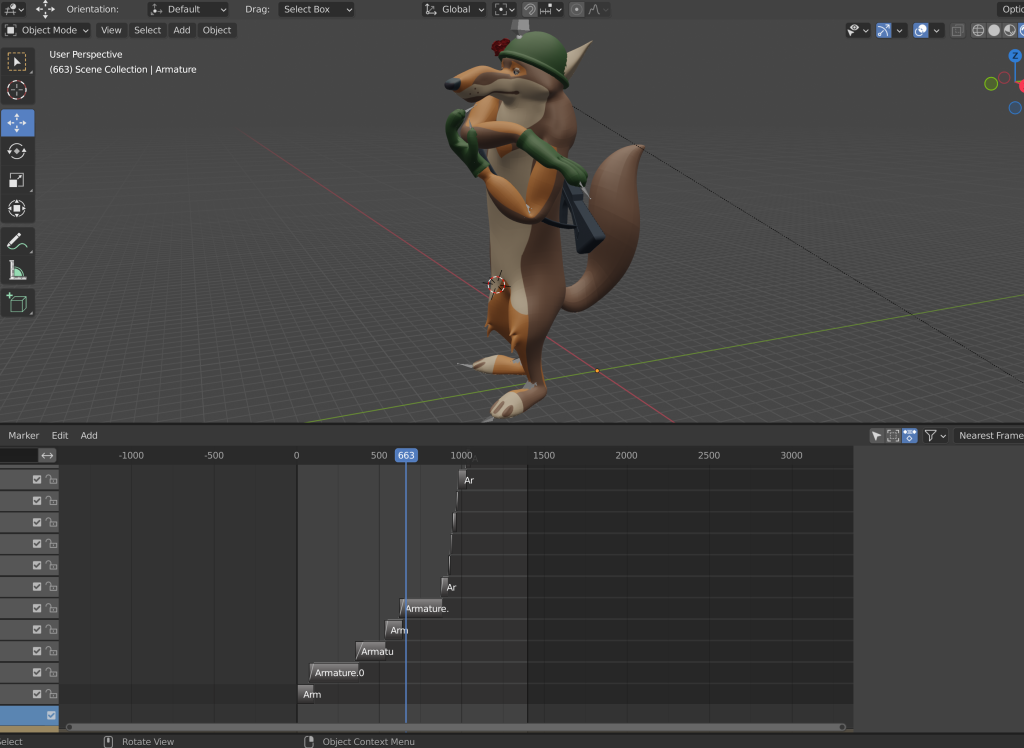Expand the gizmo options dropdown arrow

(899, 30)
